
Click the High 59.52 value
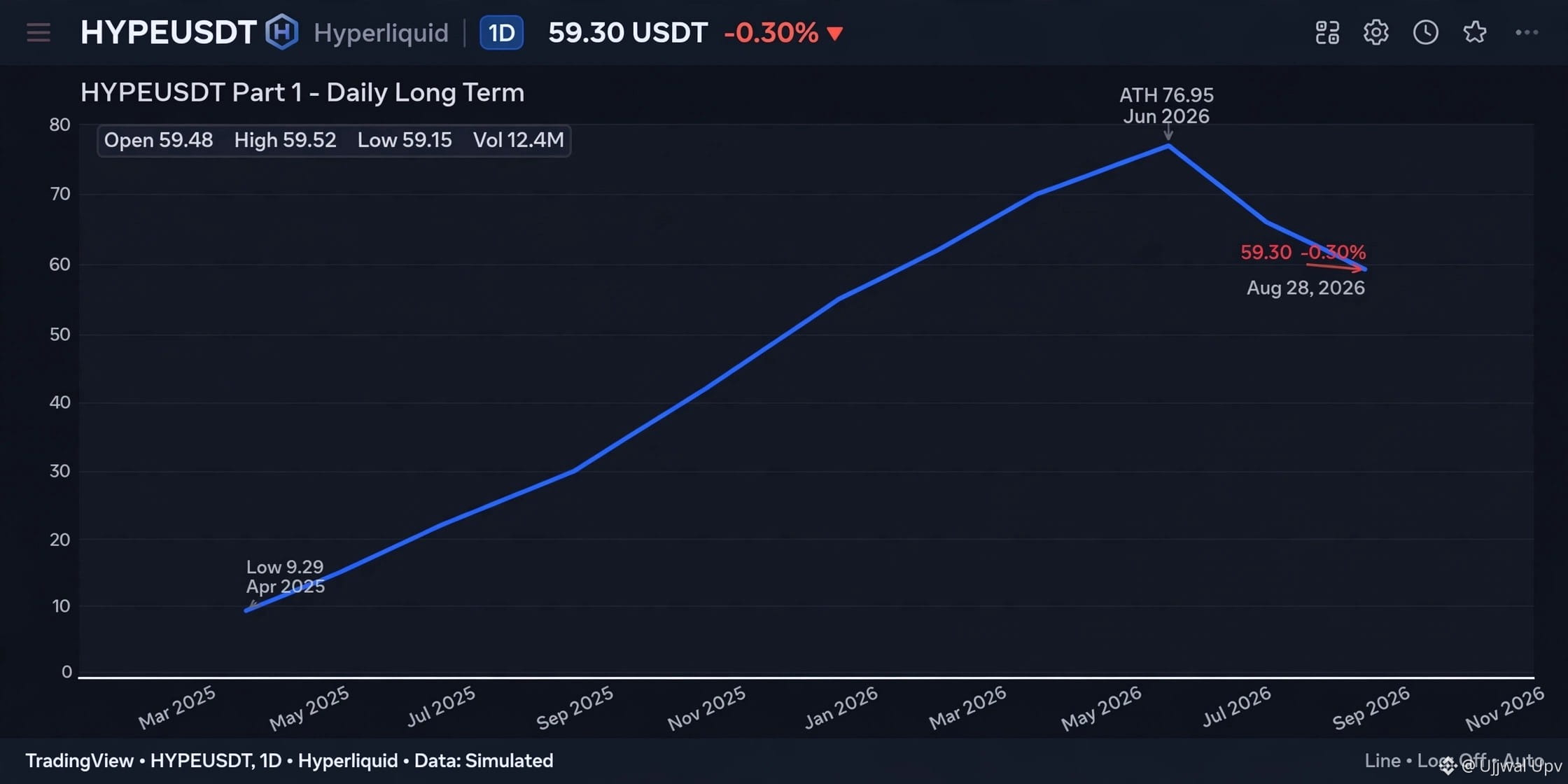(285, 140)
